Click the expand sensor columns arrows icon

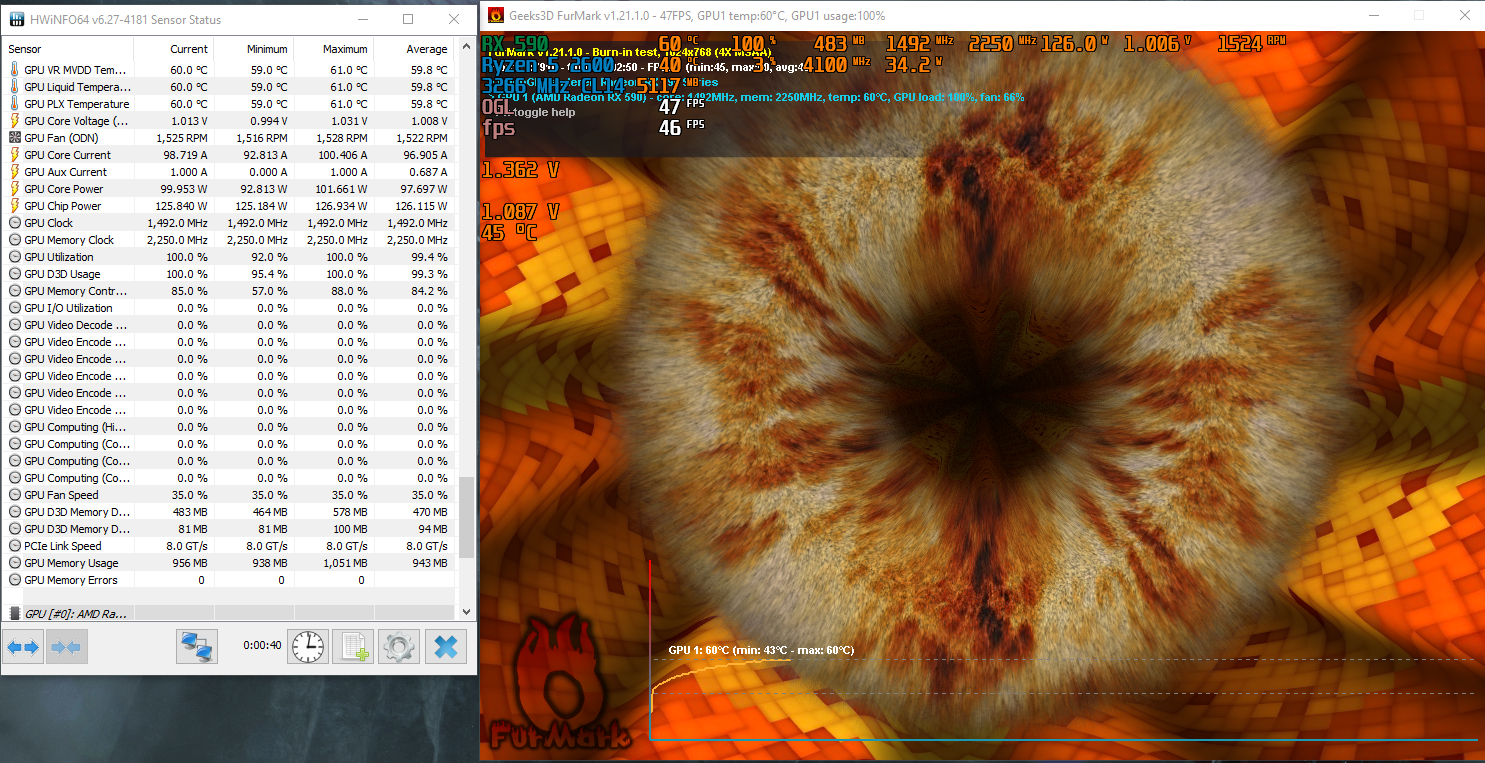coord(23,647)
